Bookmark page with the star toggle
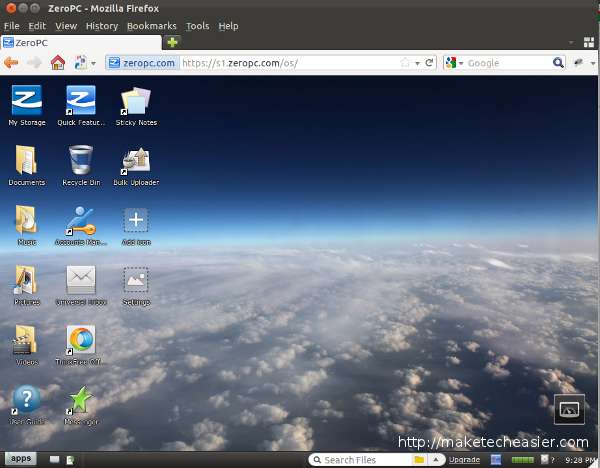This screenshot has width=600, height=468. coord(405,62)
